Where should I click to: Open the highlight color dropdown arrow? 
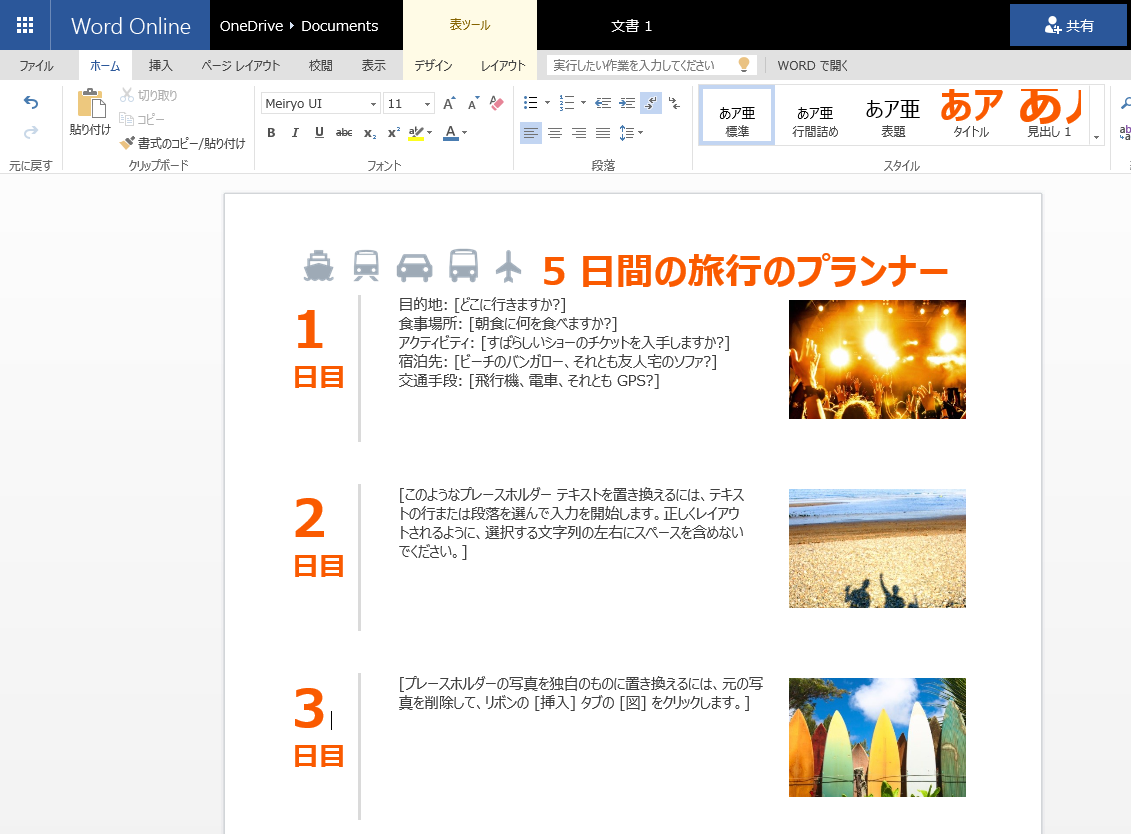click(430, 133)
